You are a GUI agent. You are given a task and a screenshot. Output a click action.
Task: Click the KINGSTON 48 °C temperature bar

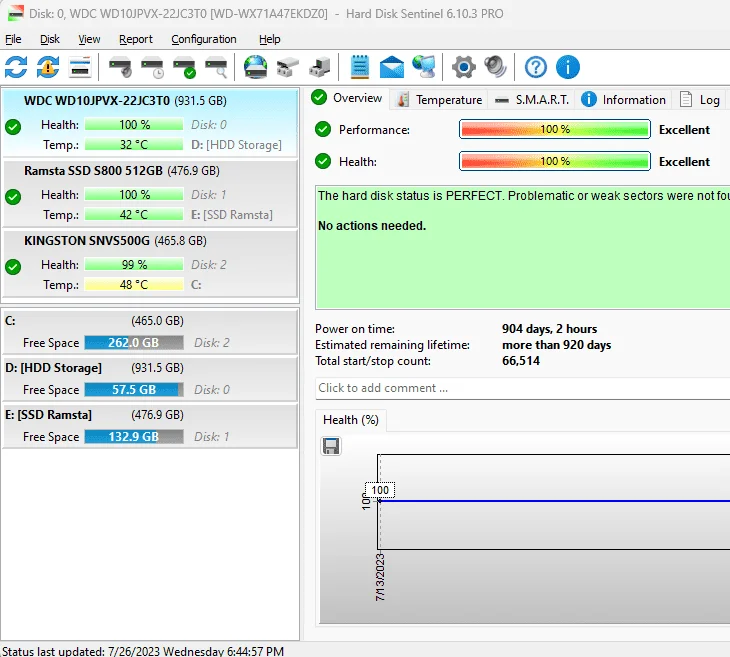(x=134, y=284)
